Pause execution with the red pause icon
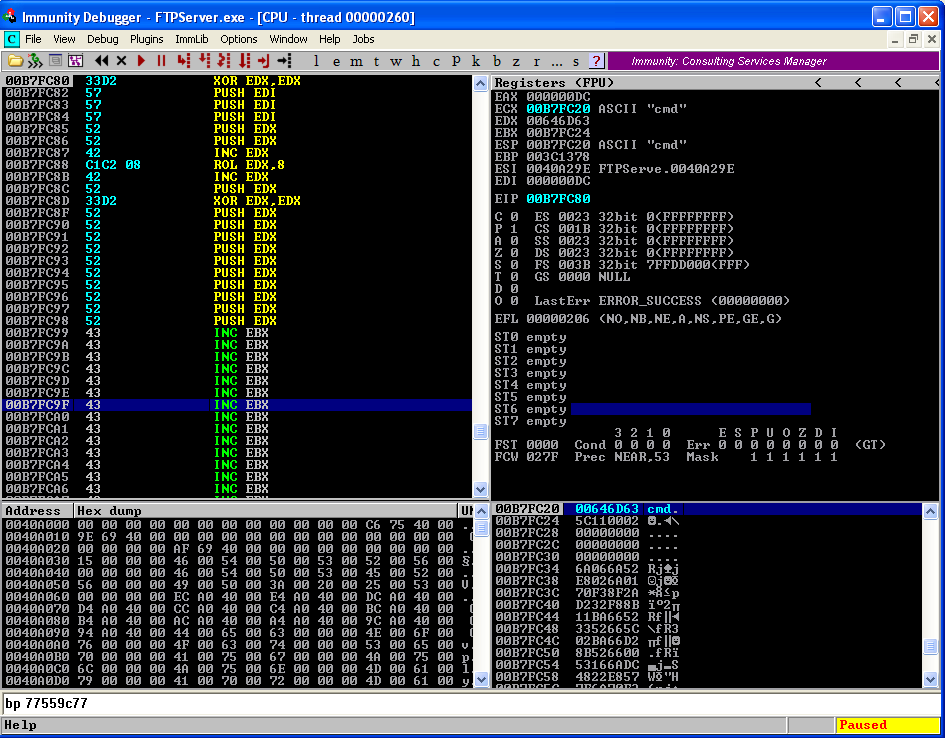The height and width of the screenshot is (738, 945). click(x=161, y=61)
